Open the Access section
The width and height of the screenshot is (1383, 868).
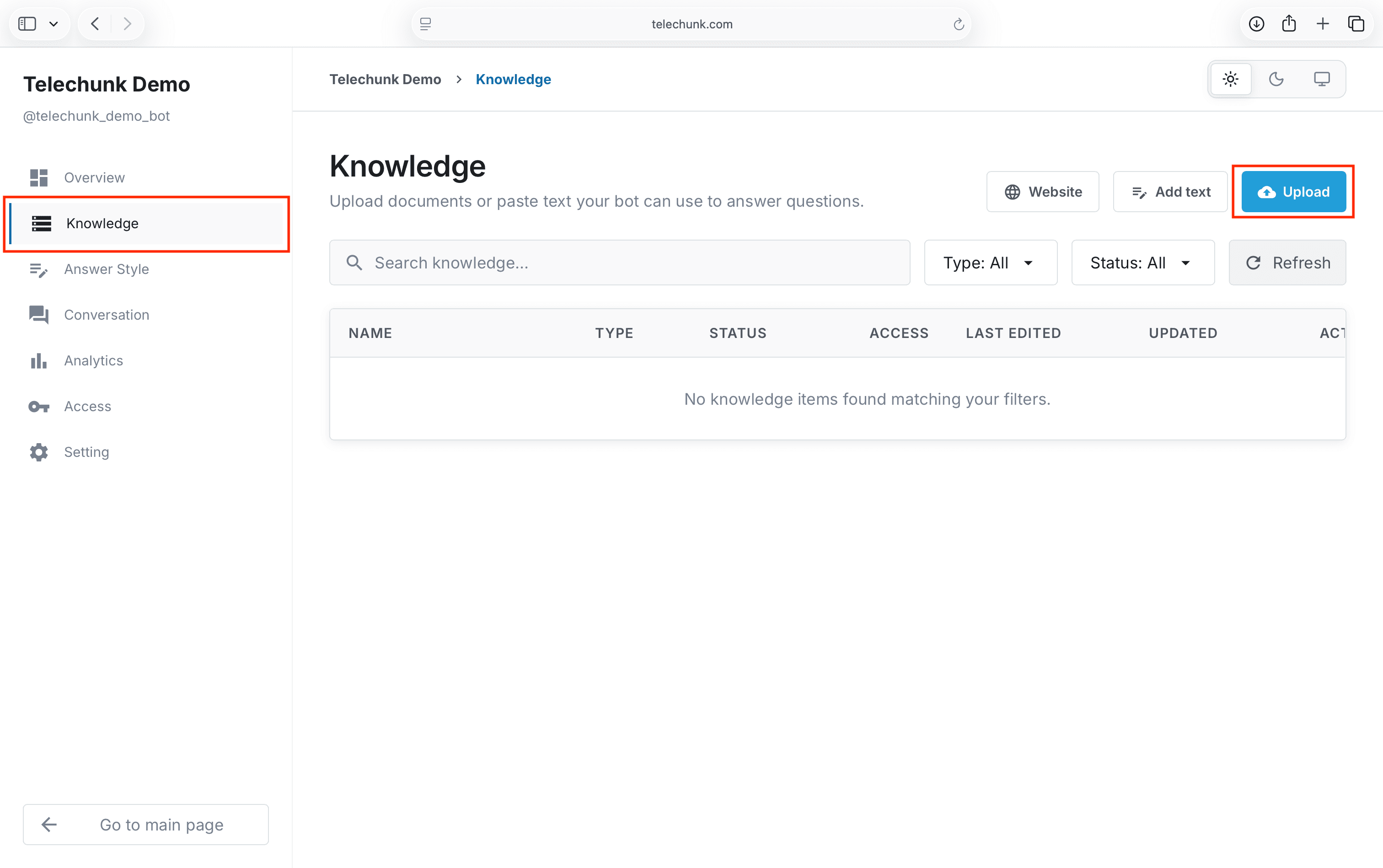pos(146,407)
